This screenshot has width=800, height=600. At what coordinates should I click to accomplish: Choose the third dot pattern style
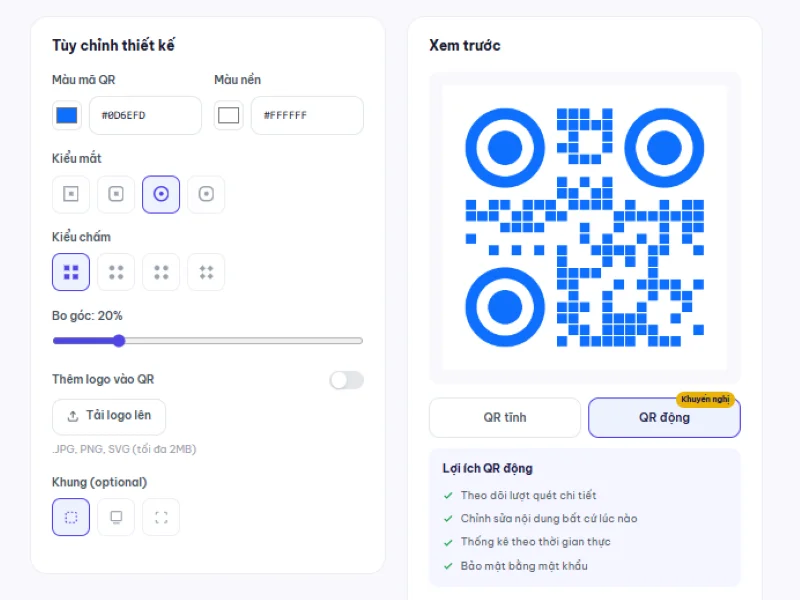tap(161, 272)
